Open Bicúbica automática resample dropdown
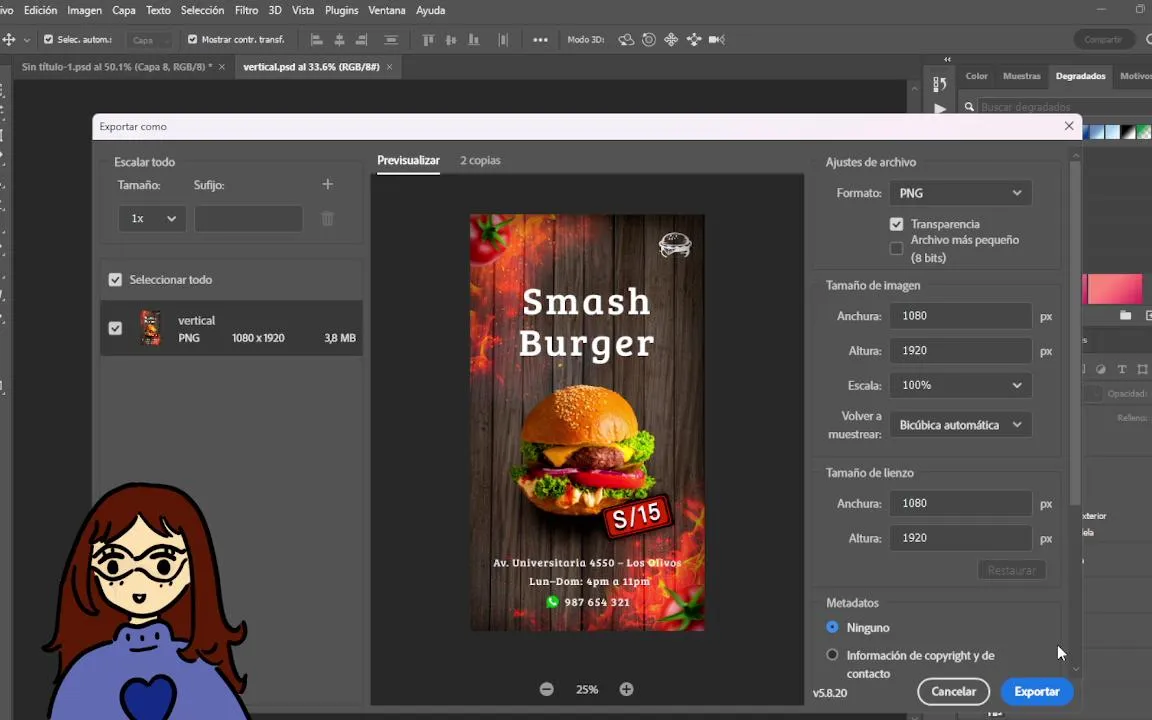Screen dimensions: 1152x720 click(960, 425)
